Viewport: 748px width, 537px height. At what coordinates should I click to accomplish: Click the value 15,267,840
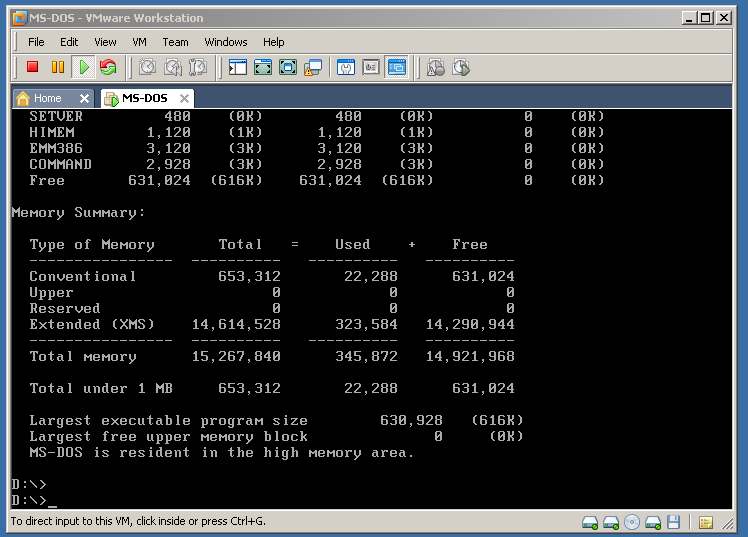pyautogui.click(x=236, y=356)
